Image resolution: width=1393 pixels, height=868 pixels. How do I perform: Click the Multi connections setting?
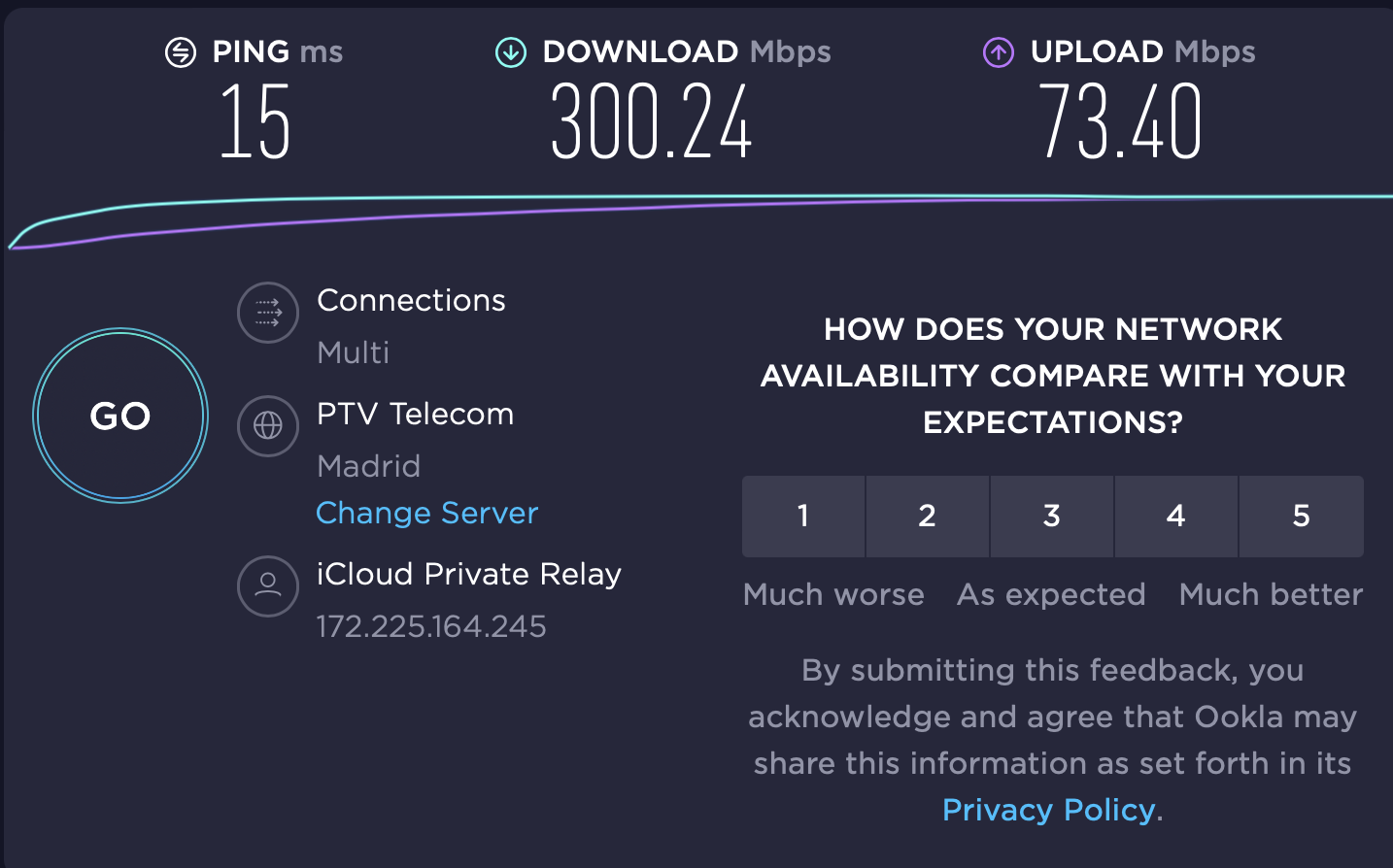click(x=354, y=352)
